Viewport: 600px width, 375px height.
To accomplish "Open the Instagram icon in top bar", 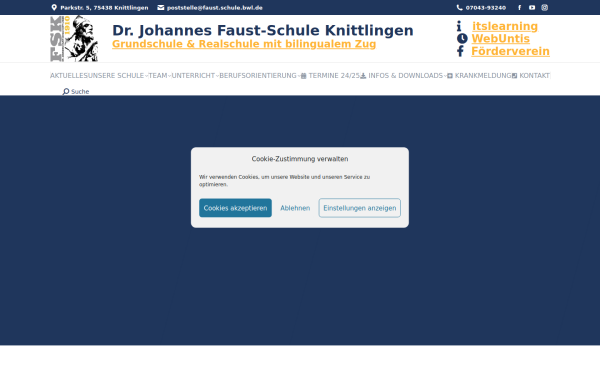I will [x=545, y=8].
